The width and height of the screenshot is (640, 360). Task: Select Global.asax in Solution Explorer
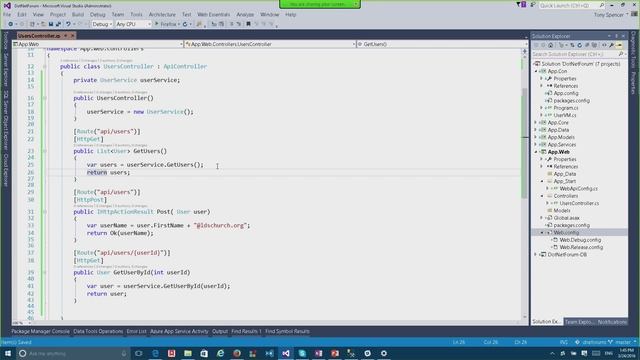point(567,218)
